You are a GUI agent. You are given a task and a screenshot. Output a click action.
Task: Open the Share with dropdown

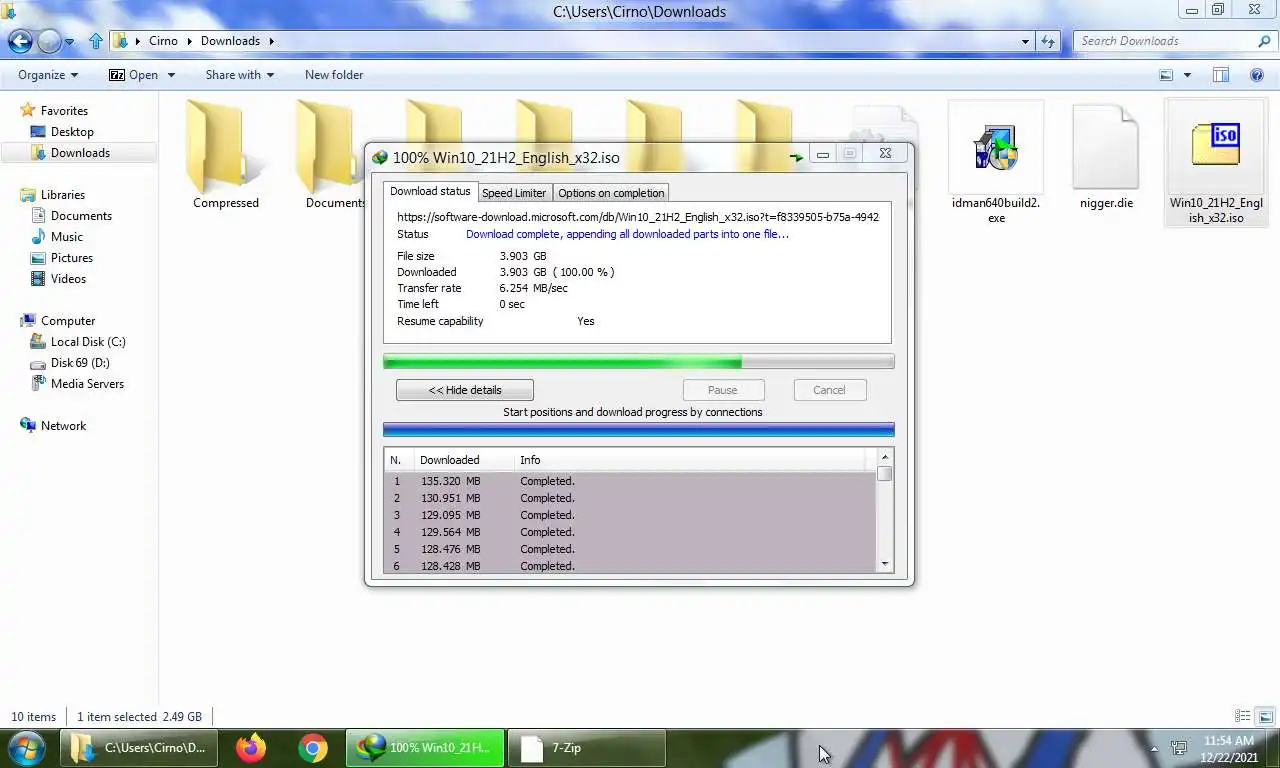coord(239,75)
